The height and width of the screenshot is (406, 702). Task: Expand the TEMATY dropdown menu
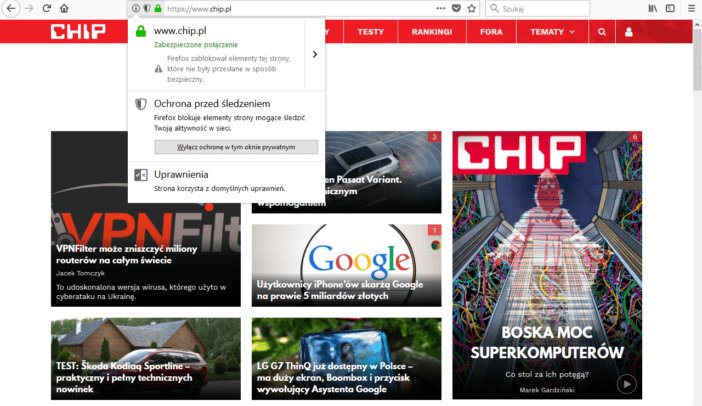pyautogui.click(x=552, y=32)
